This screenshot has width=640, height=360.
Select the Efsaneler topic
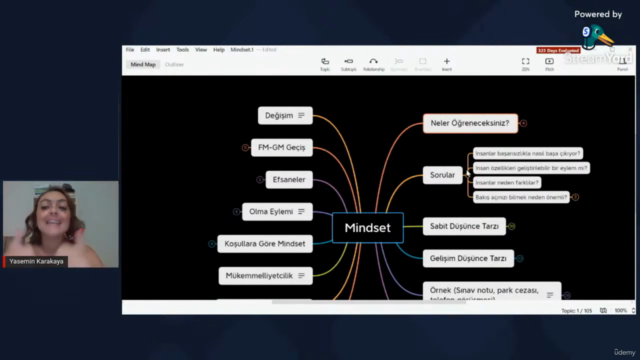[x=289, y=180]
